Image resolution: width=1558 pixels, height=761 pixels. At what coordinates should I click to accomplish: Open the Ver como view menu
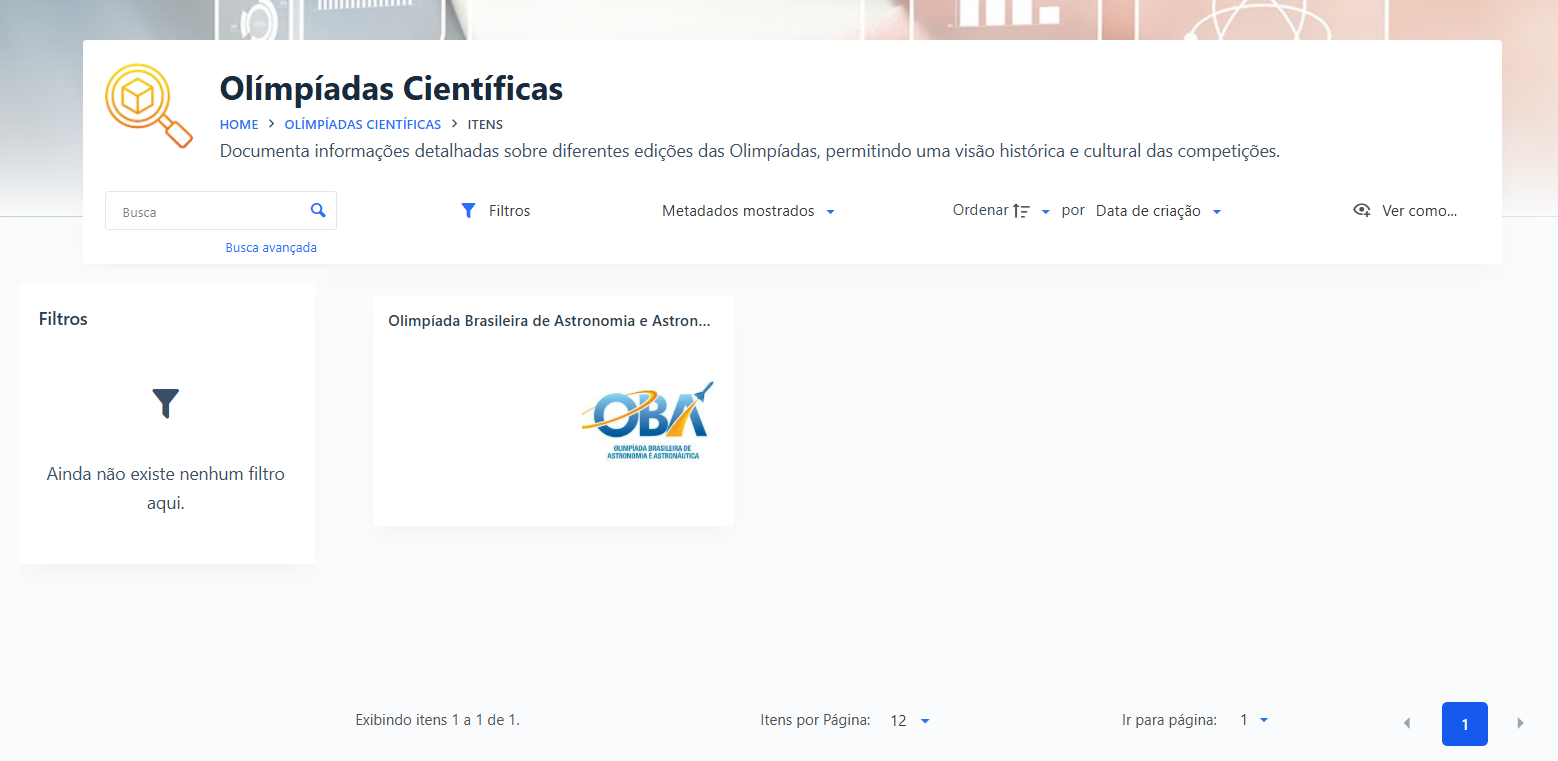pos(1405,211)
